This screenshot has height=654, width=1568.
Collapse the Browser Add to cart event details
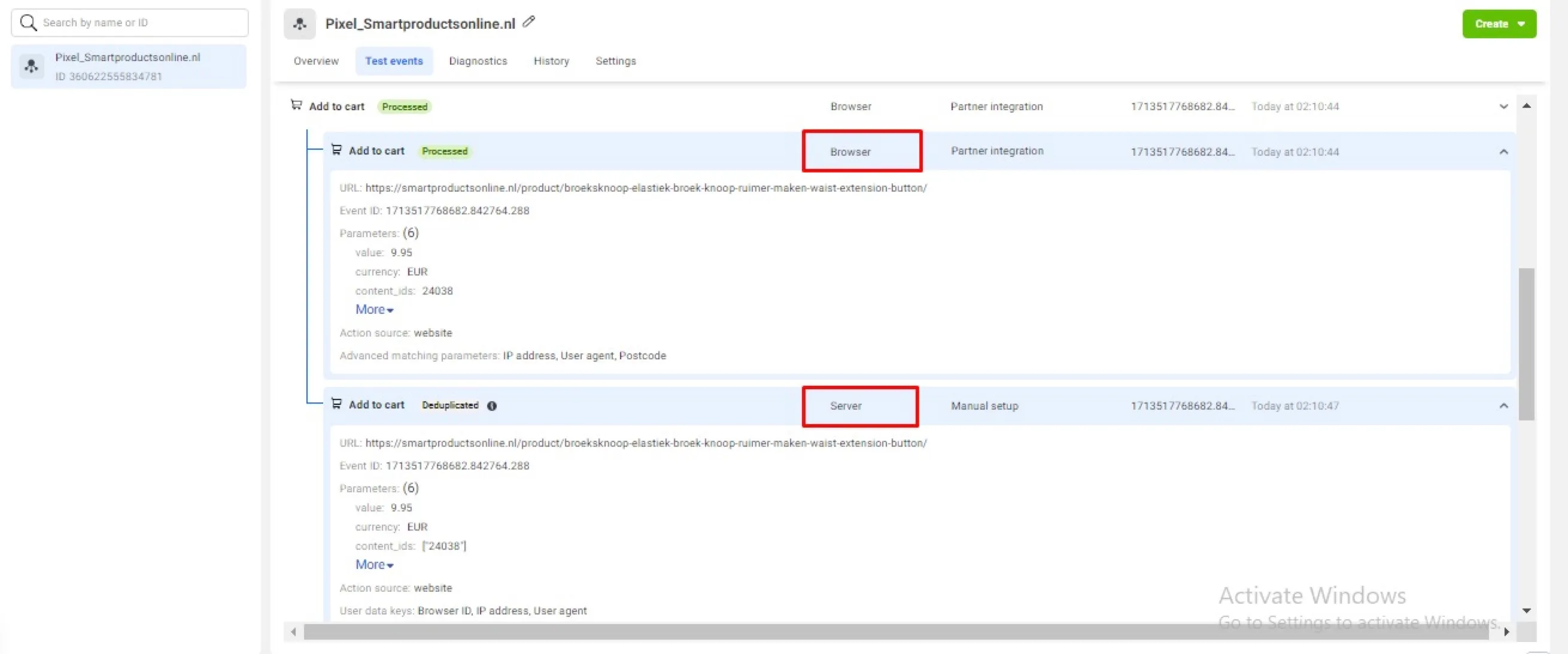click(1503, 152)
